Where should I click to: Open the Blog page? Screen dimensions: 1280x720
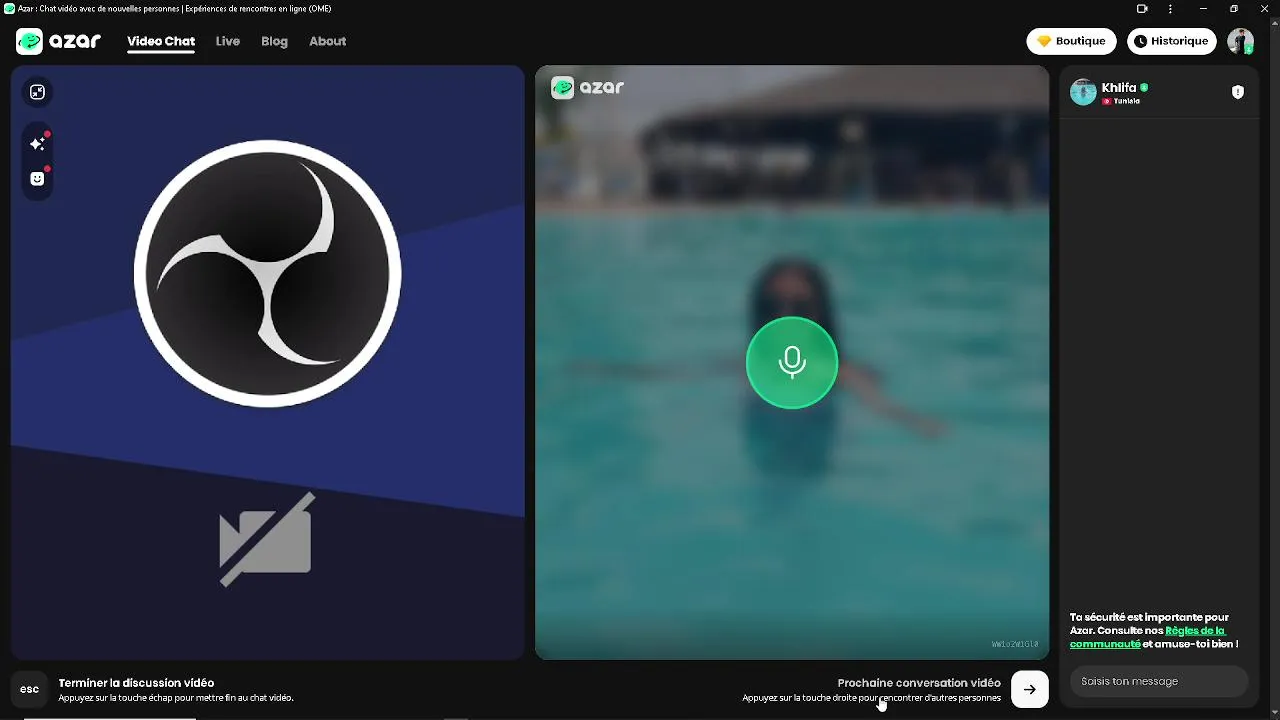click(x=274, y=41)
